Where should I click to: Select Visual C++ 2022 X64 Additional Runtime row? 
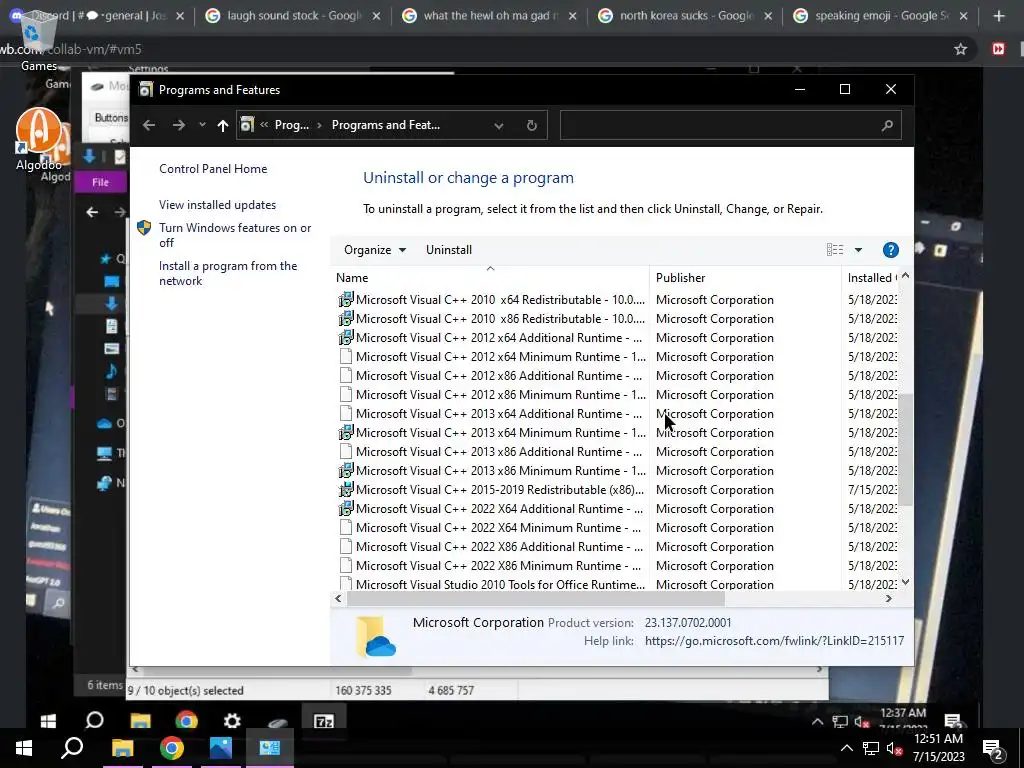[616, 508]
